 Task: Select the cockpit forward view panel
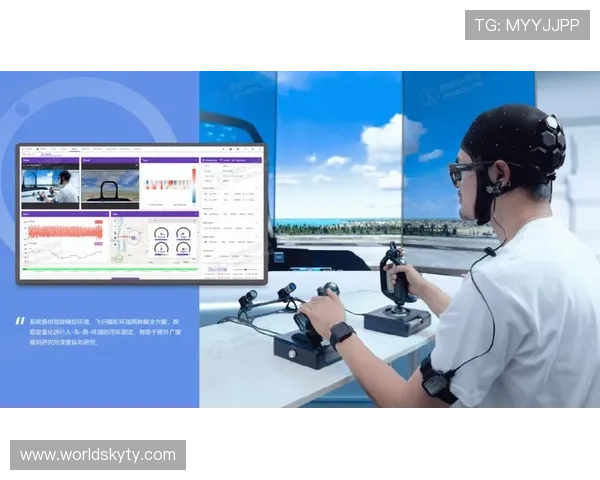[x=108, y=185]
